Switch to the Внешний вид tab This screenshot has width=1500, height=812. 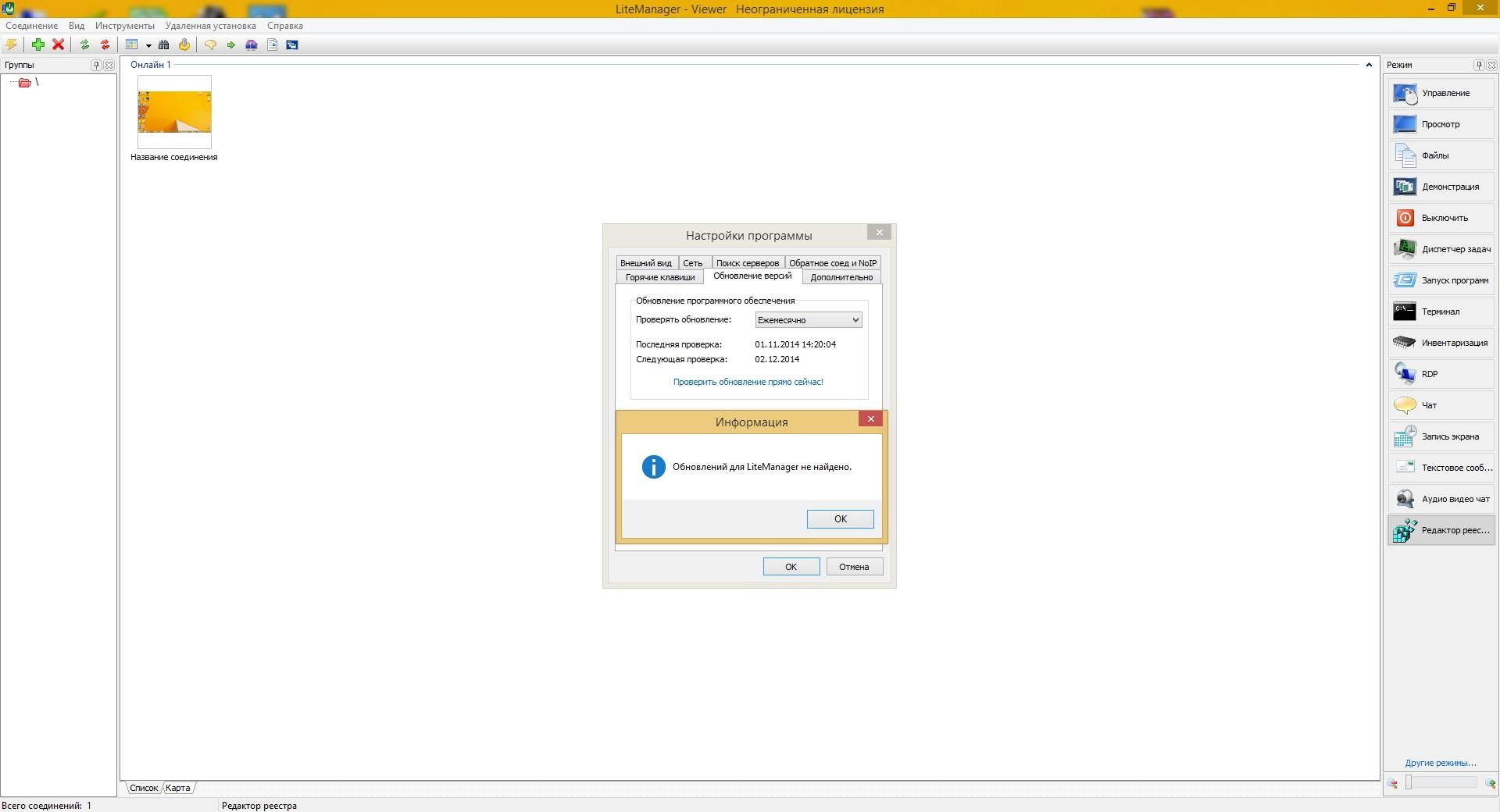coord(646,263)
